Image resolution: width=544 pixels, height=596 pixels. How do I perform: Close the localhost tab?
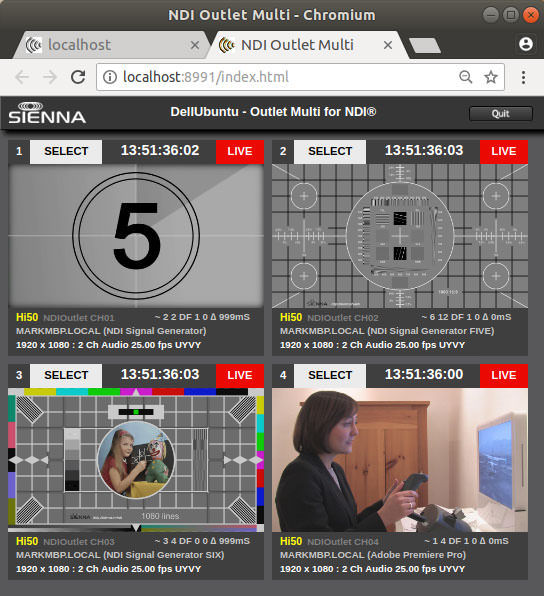(195, 45)
